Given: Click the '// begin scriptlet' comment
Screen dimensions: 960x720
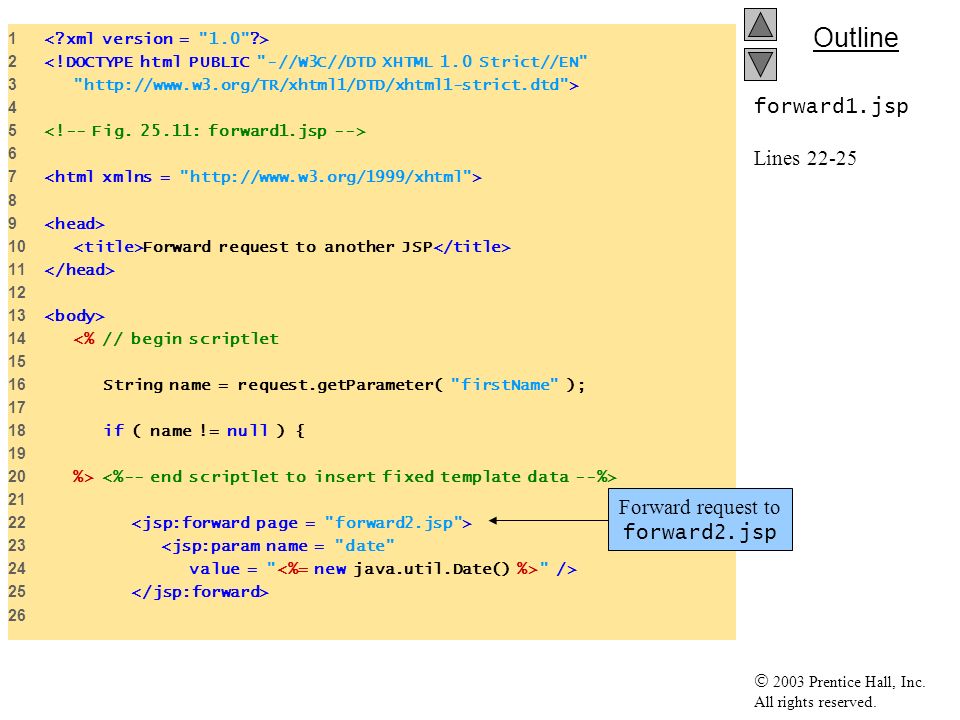Looking at the screenshot, I should pos(190,339).
